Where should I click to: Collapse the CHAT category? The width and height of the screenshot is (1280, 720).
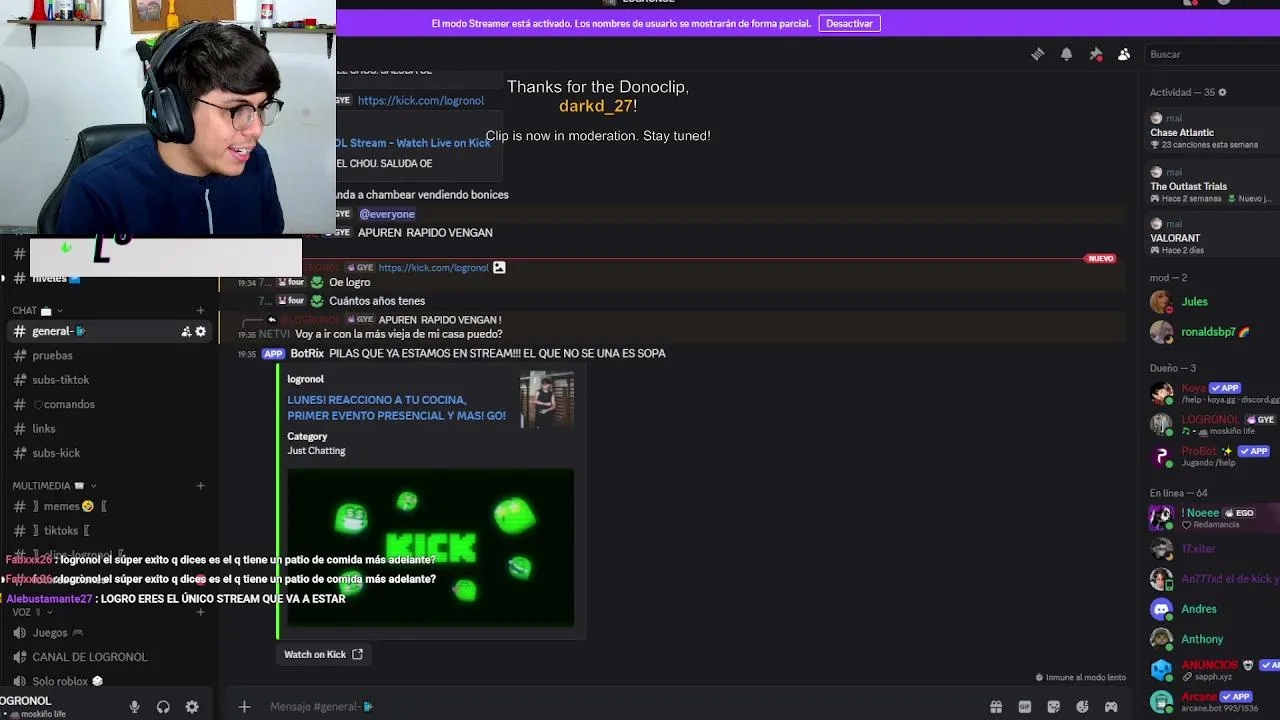(x=38, y=311)
